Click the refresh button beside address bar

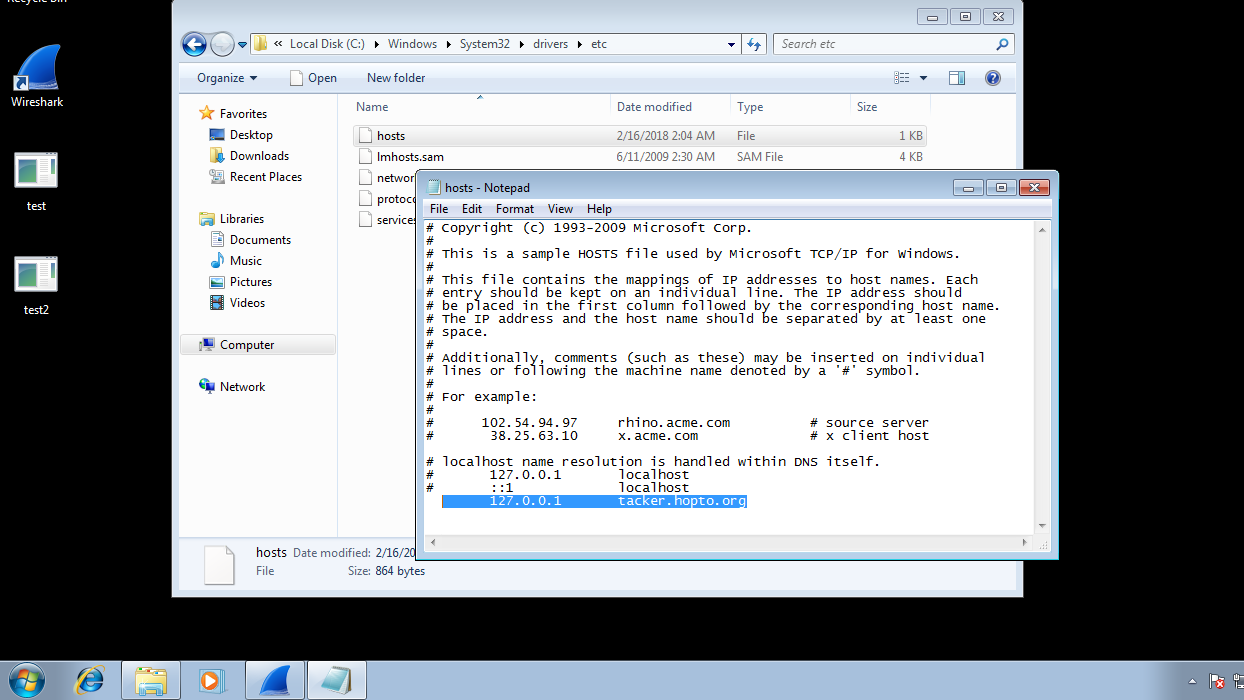tap(755, 44)
